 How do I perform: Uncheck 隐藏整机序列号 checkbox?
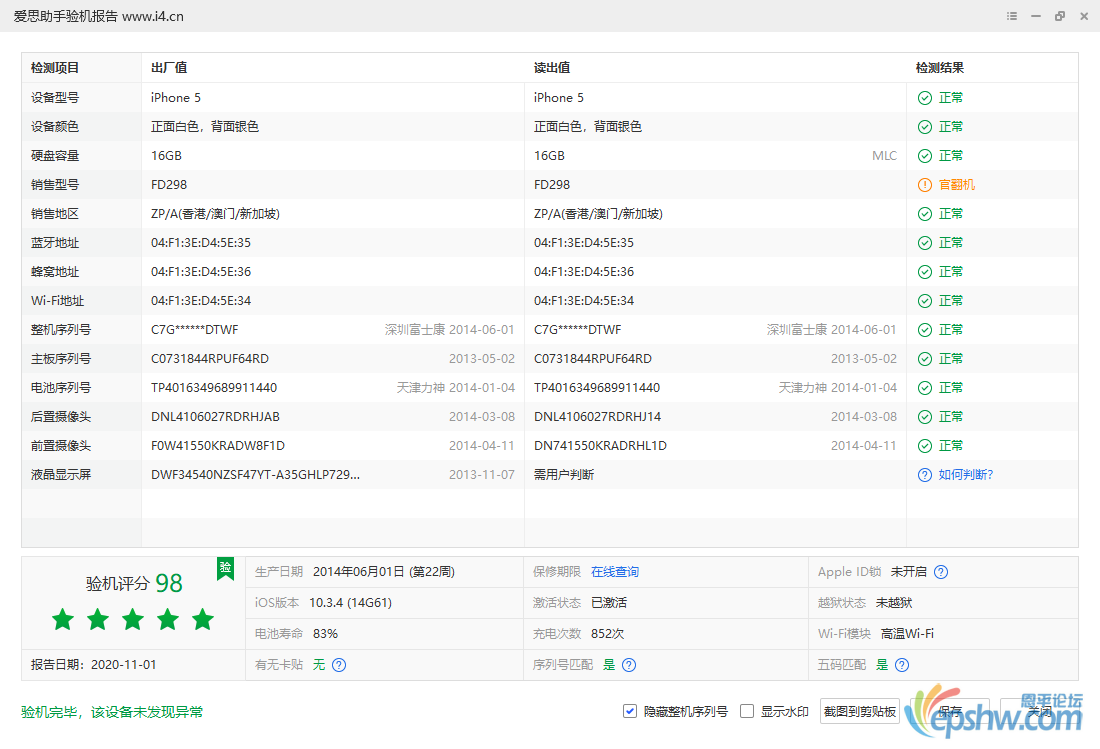click(629, 711)
